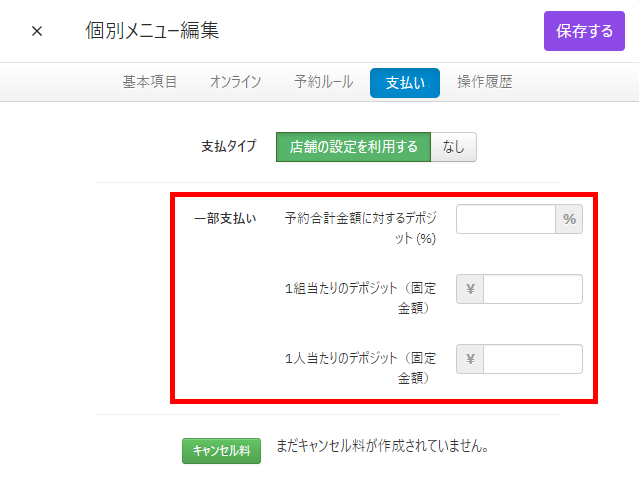Screen dimensions: 639x489
Task: Click the ¥ icon for 1組当たり deposit
Action: click(x=470, y=289)
